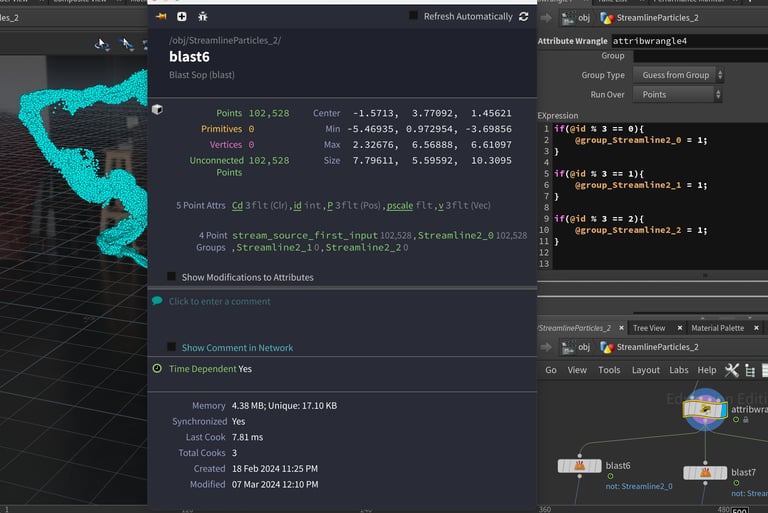Viewport: 768px width, 513px height.
Task: Click the P point attribute link
Action: point(330,205)
